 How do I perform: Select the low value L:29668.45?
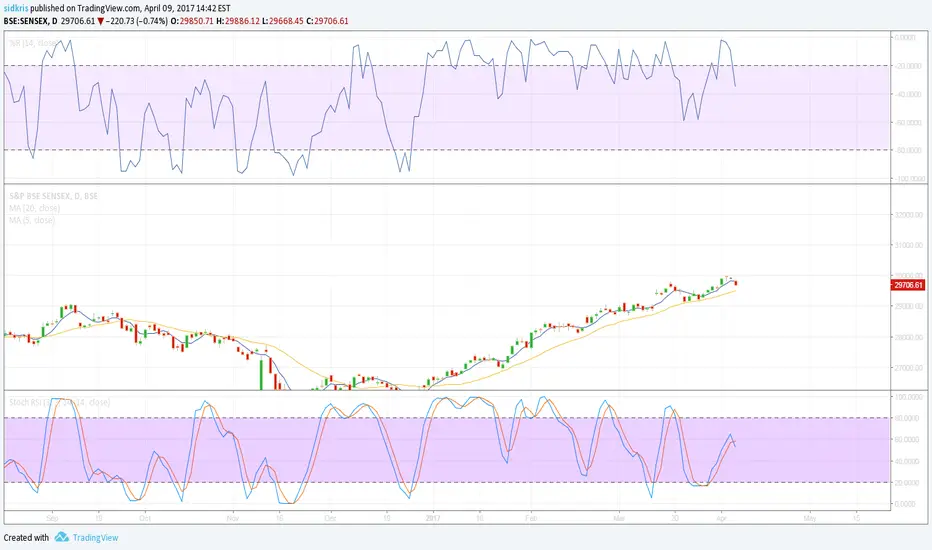click(283, 21)
